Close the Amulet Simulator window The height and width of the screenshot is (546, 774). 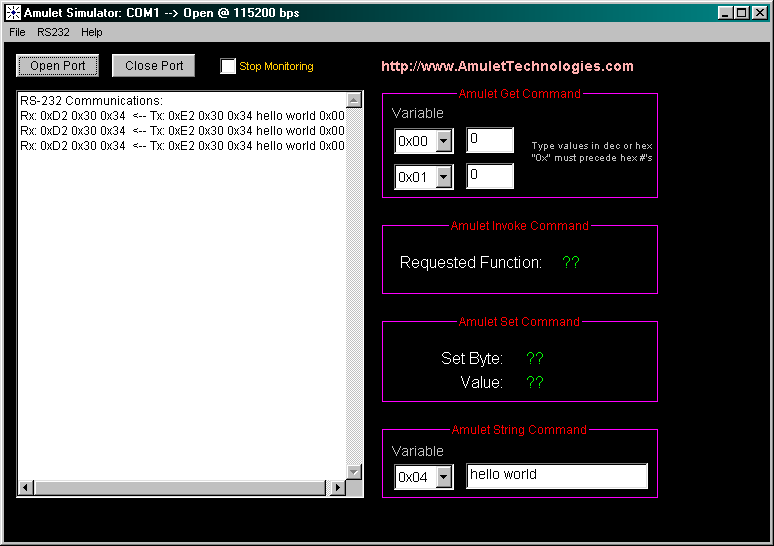759,13
